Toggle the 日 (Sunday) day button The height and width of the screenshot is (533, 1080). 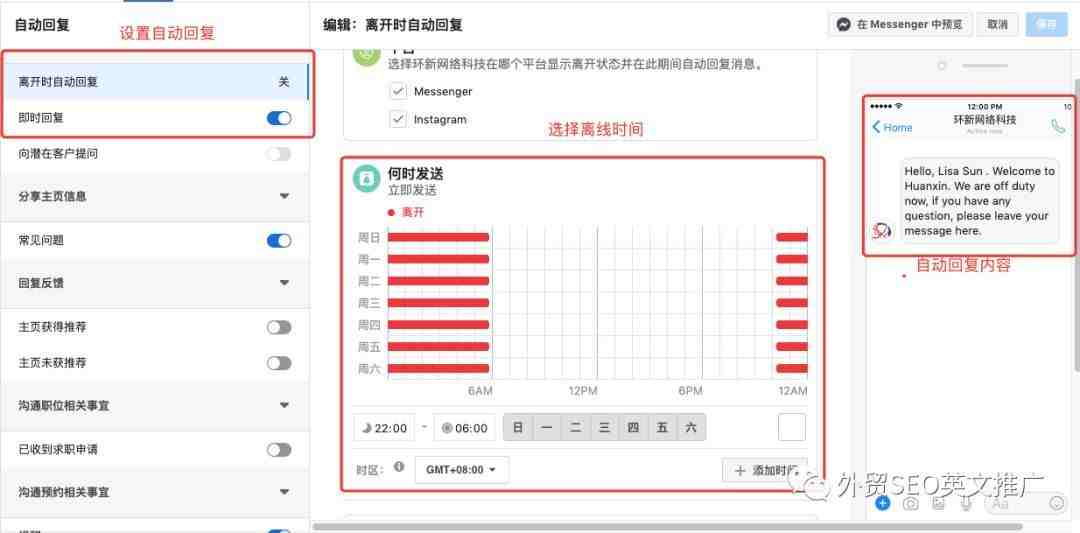point(518,428)
